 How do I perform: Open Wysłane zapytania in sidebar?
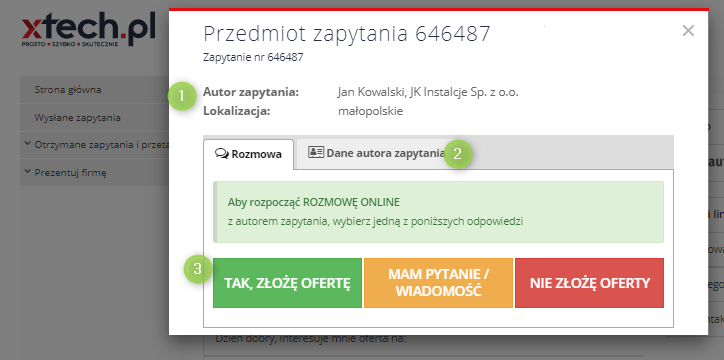click(78, 118)
